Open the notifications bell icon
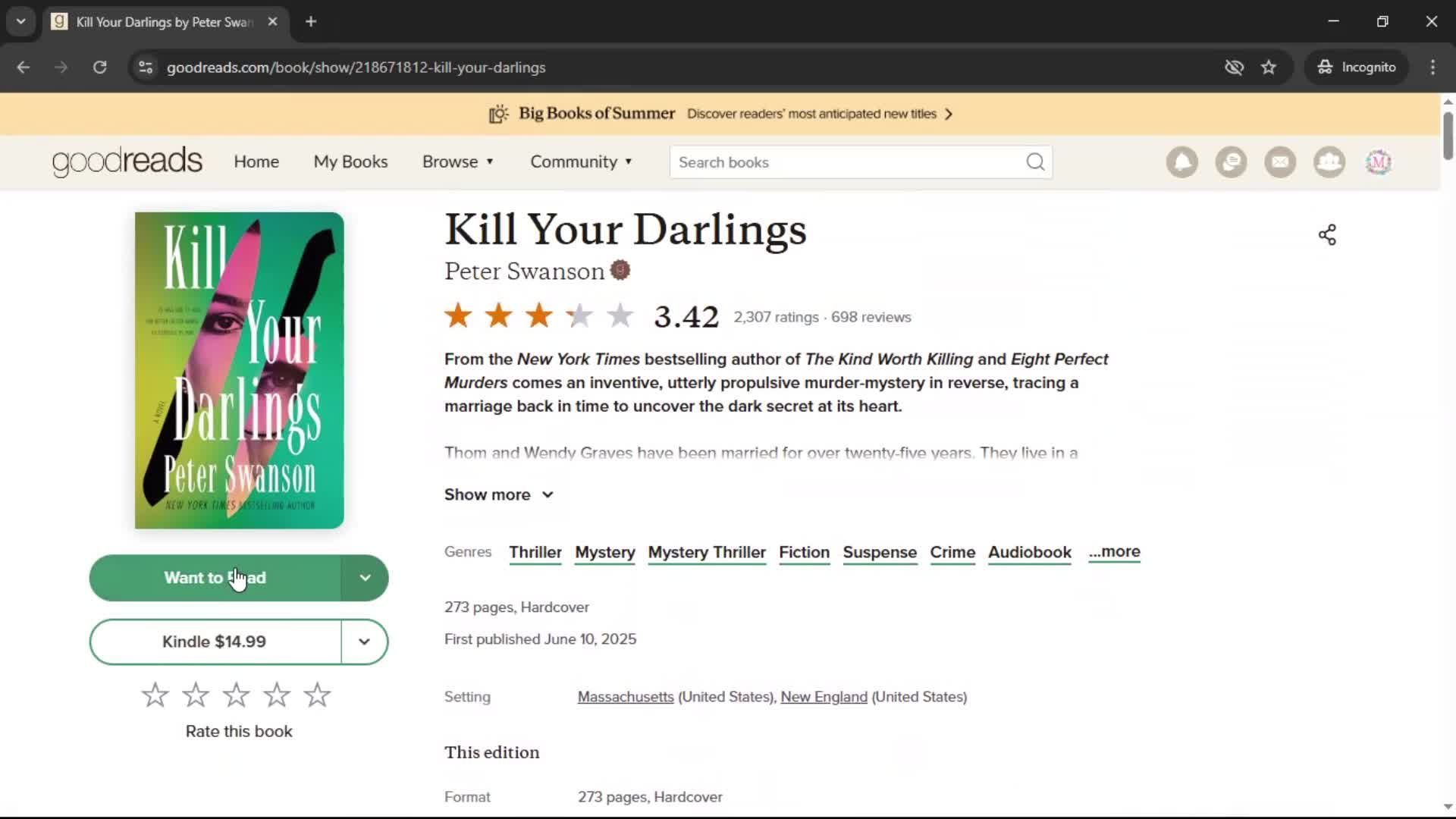1456x819 pixels. [1181, 162]
